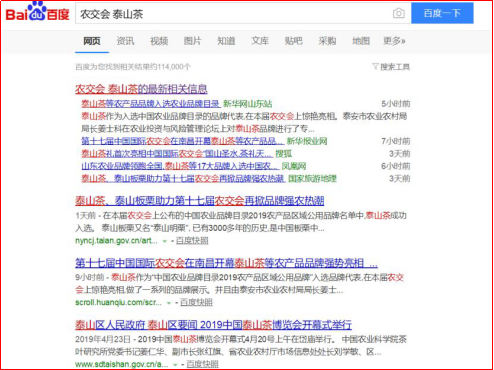This screenshot has width=494, height=370.
Task: Expand dropdown arrow next to scroll.huanqiu.com
Action: tap(169, 303)
